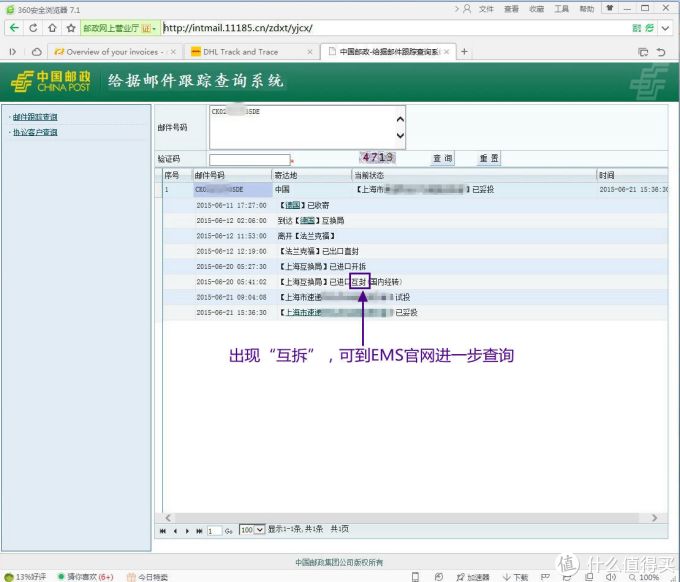
Task: Switch to Overview of your invoices tab
Action: coord(112,52)
